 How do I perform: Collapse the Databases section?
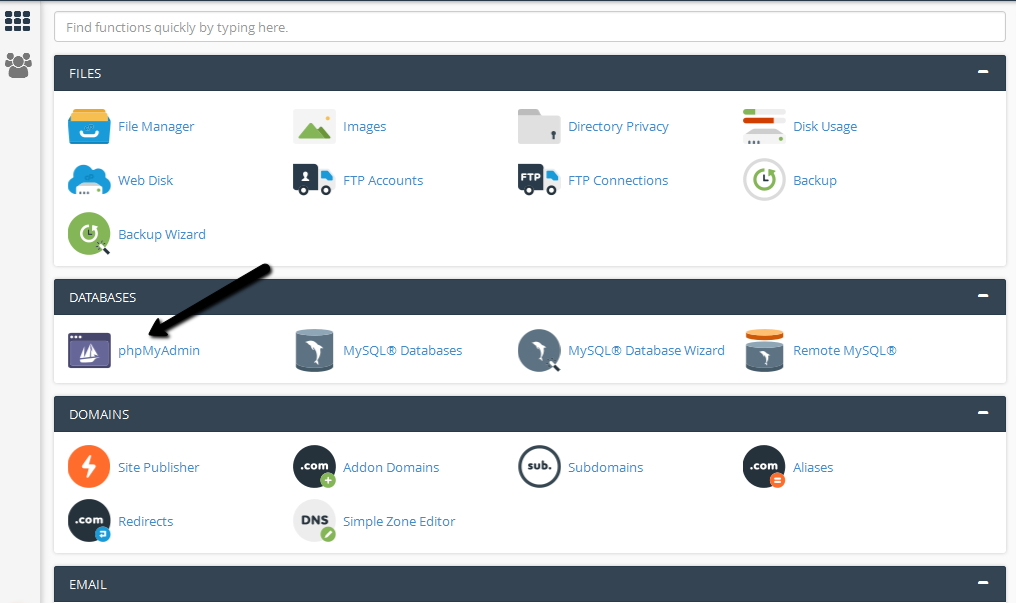coord(983,296)
